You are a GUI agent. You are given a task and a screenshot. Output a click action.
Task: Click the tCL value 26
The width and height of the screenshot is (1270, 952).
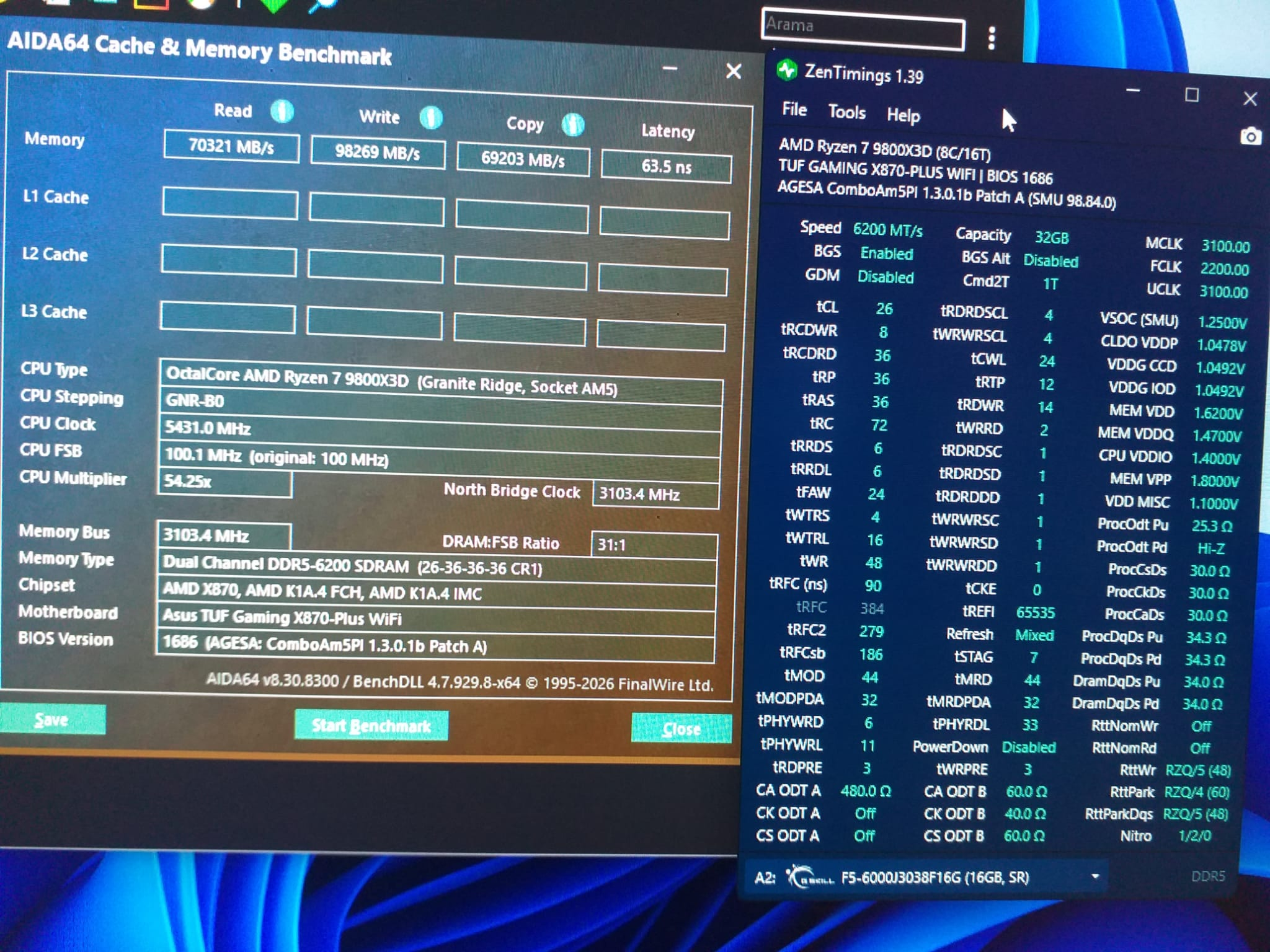point(884,309)
